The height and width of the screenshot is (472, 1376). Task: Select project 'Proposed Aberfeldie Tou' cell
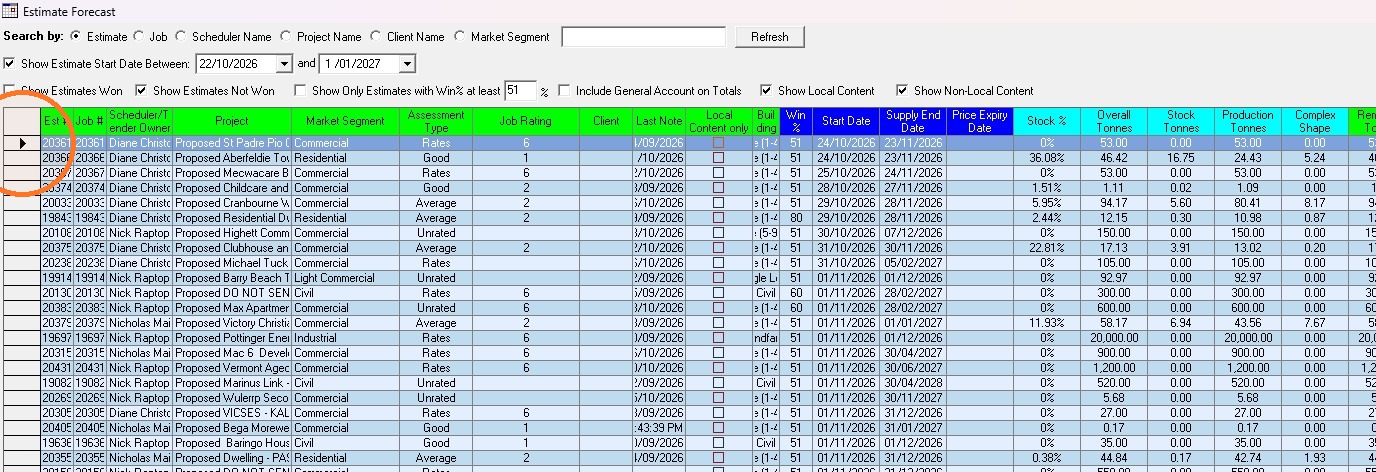[x=232, y=158]
